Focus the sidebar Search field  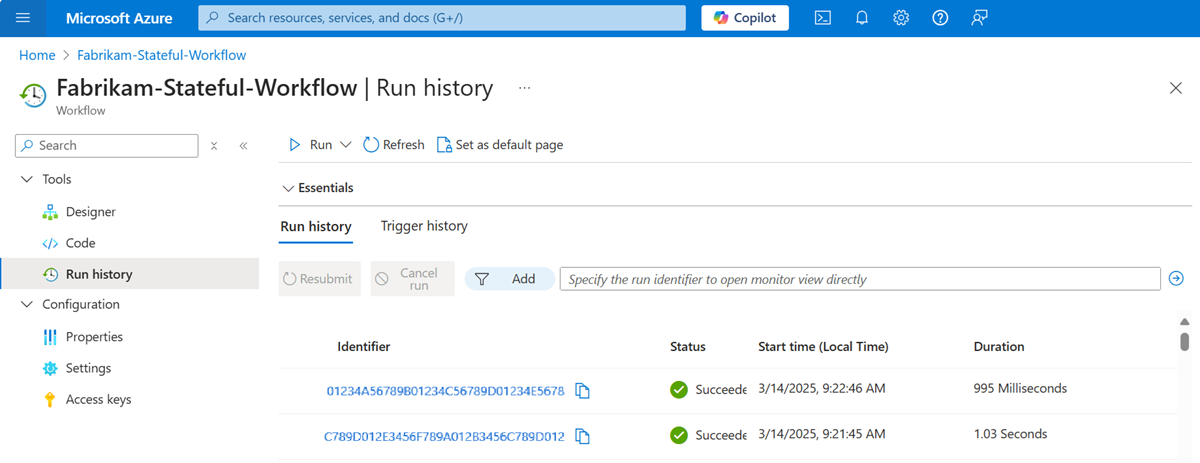[x=107, y=145]
